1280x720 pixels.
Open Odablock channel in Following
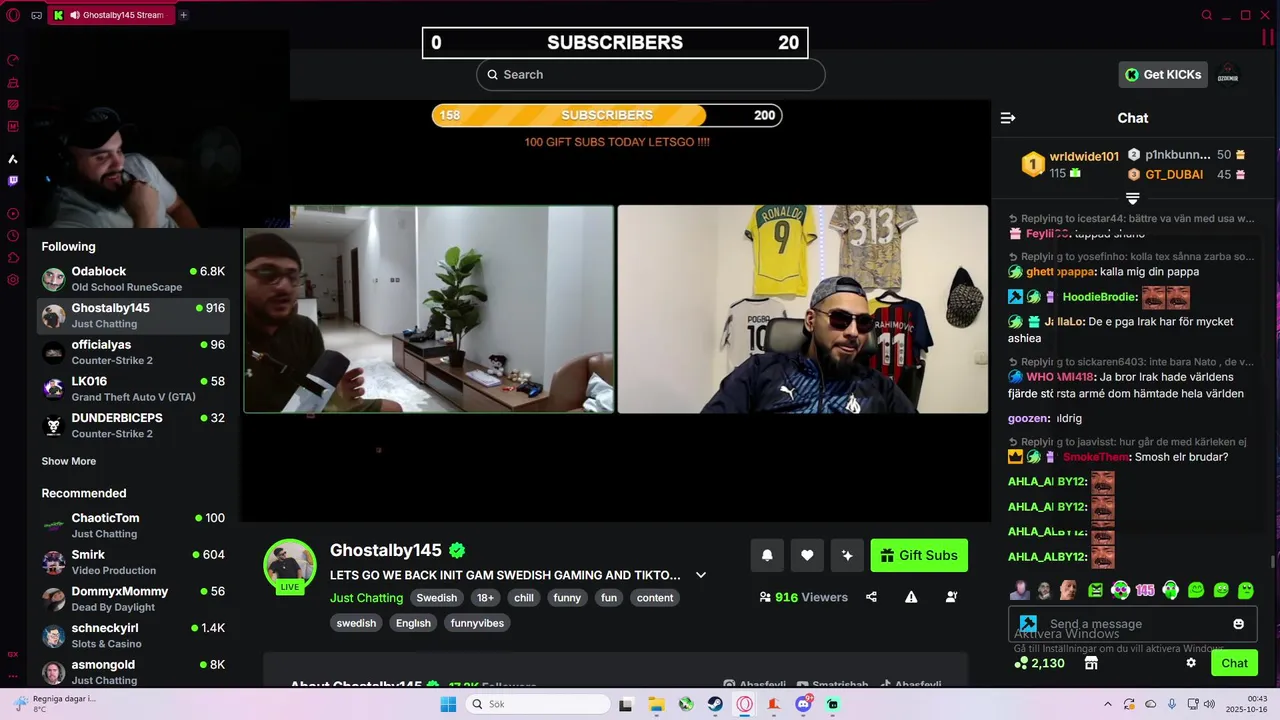coord(134,279)
